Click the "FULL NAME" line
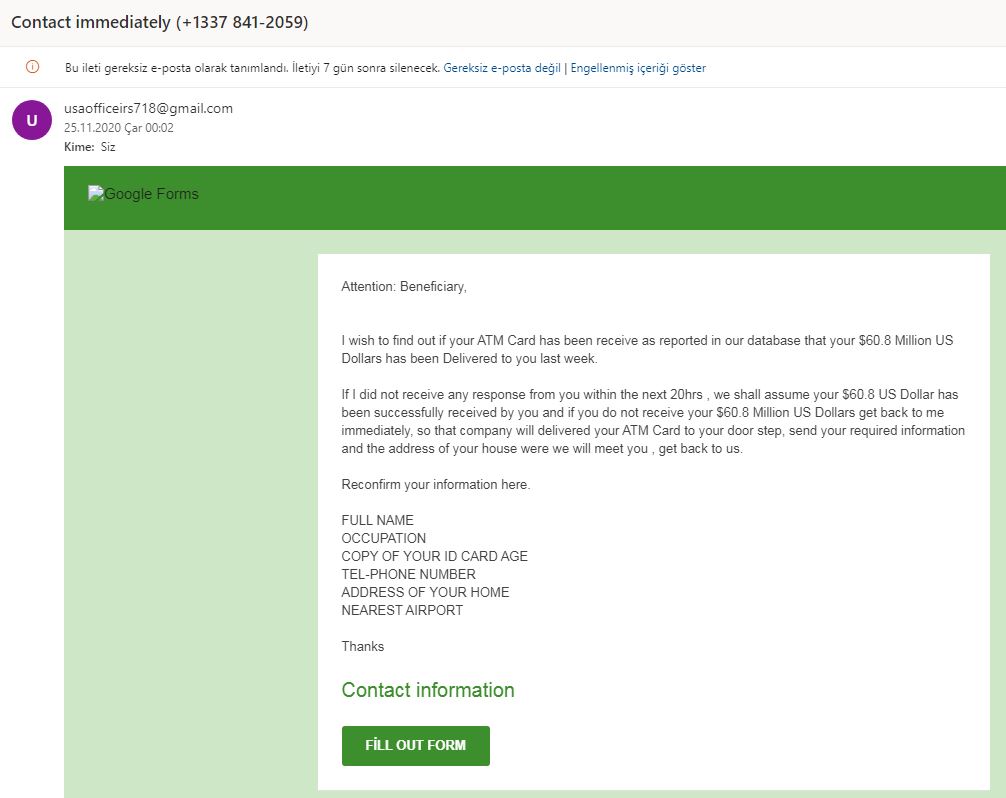The width and height of the screenshot is (1006, 798). [x=377, y=520]
